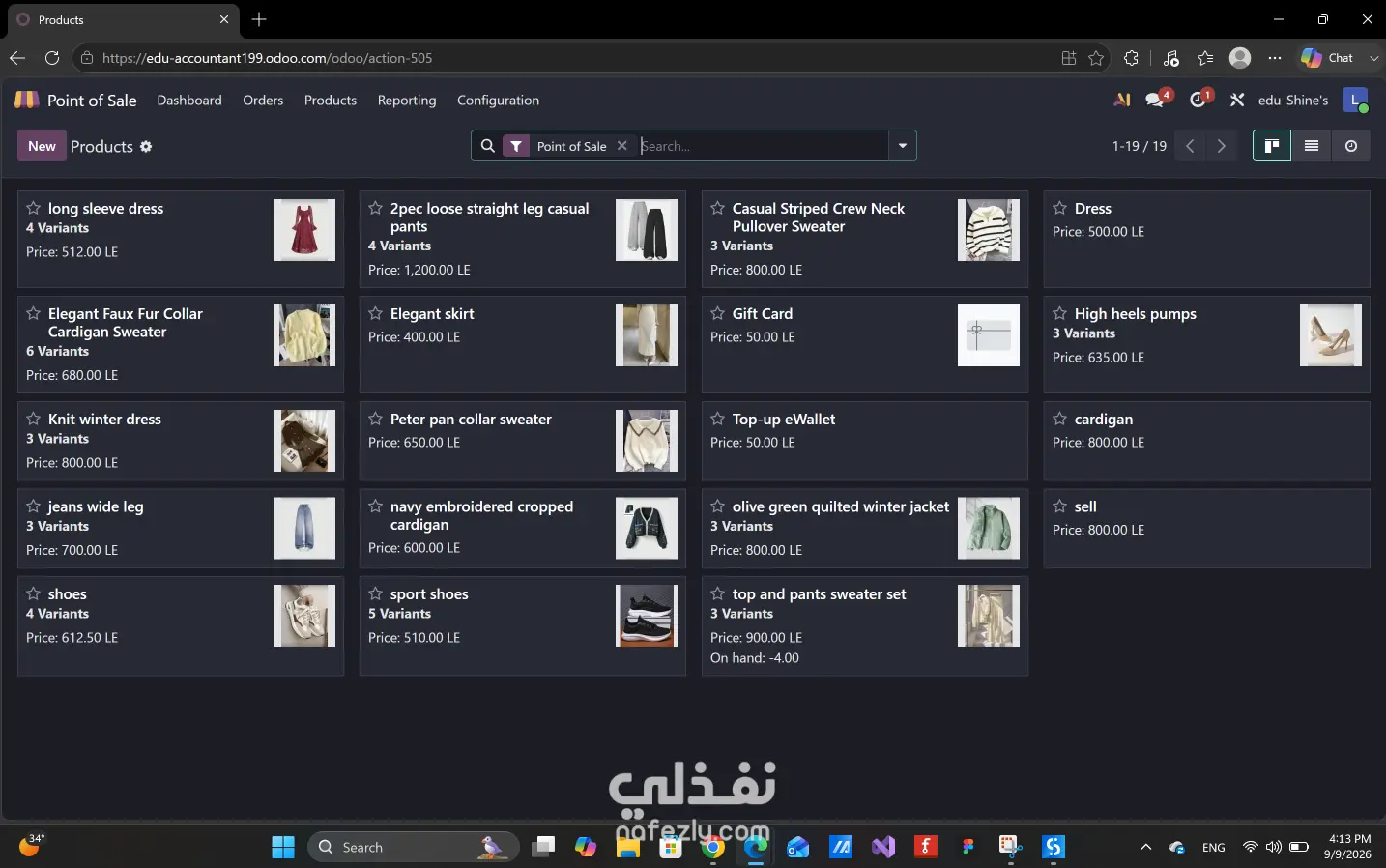
Task: Open activities clock notification icon
Action: coord(1199,100)
